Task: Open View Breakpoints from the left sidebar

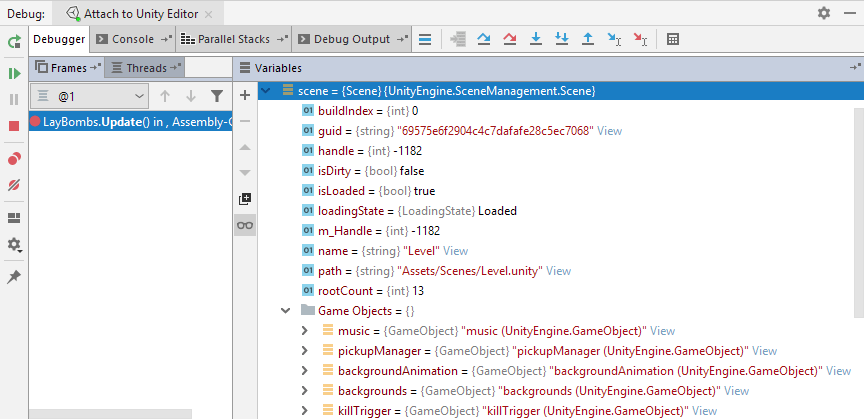Action: click(x=14, y=159)
